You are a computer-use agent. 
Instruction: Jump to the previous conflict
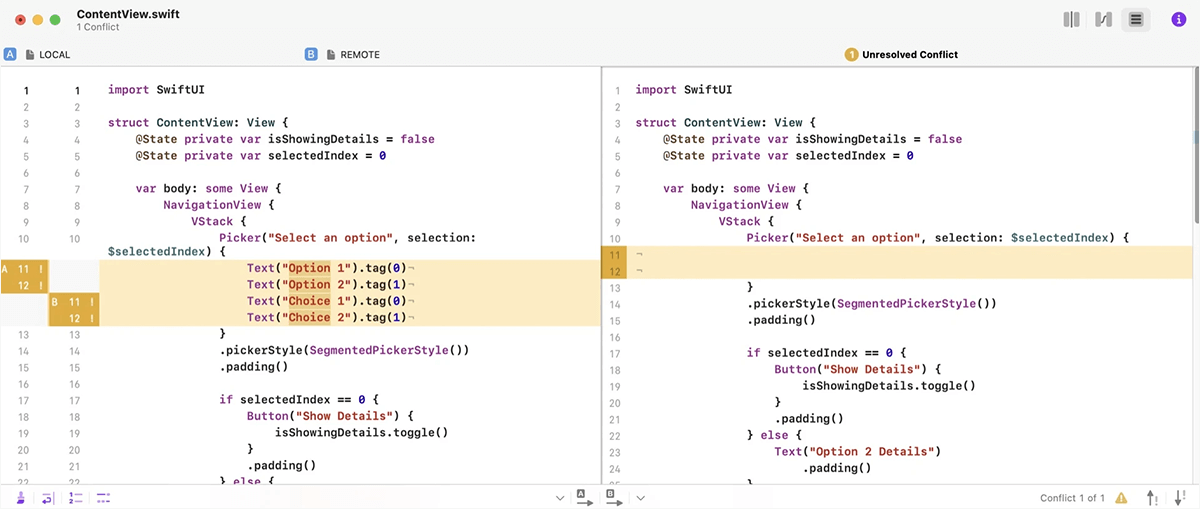pos(1152,497)
